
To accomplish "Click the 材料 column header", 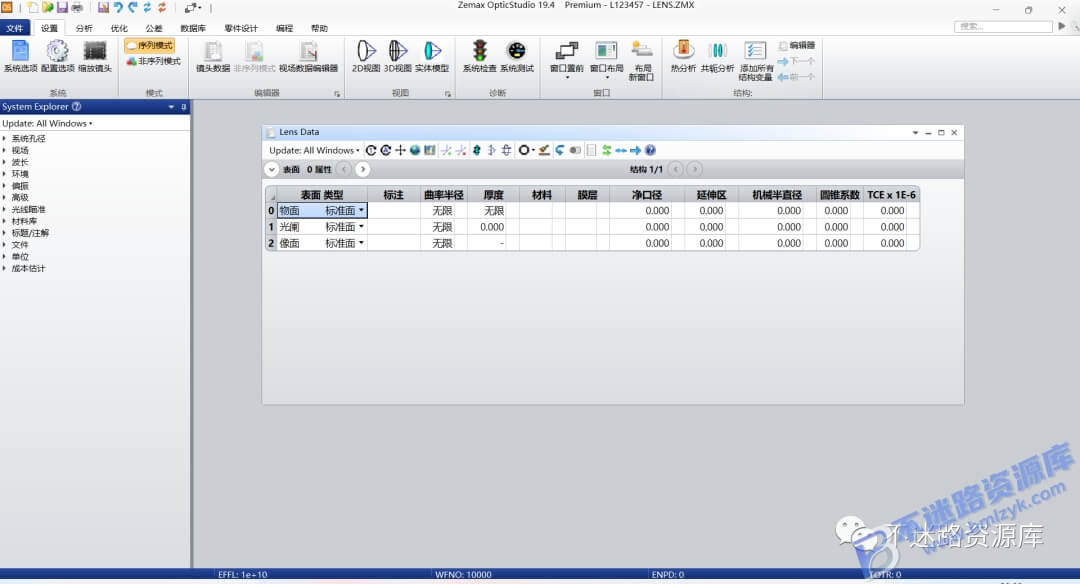I will click(542, 195).
